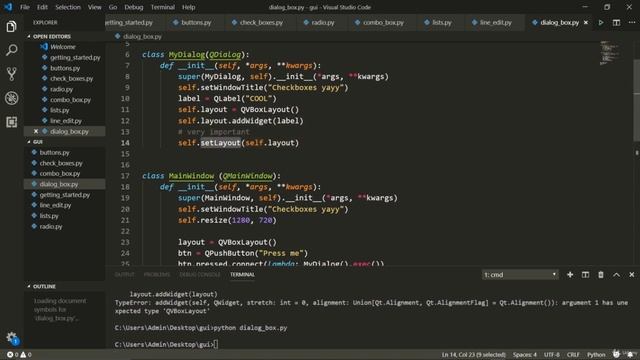The width and height of the screenshot is (640, 360).
Task: Open combo_box.py in the GUI folder
Action: click(60, 173)
